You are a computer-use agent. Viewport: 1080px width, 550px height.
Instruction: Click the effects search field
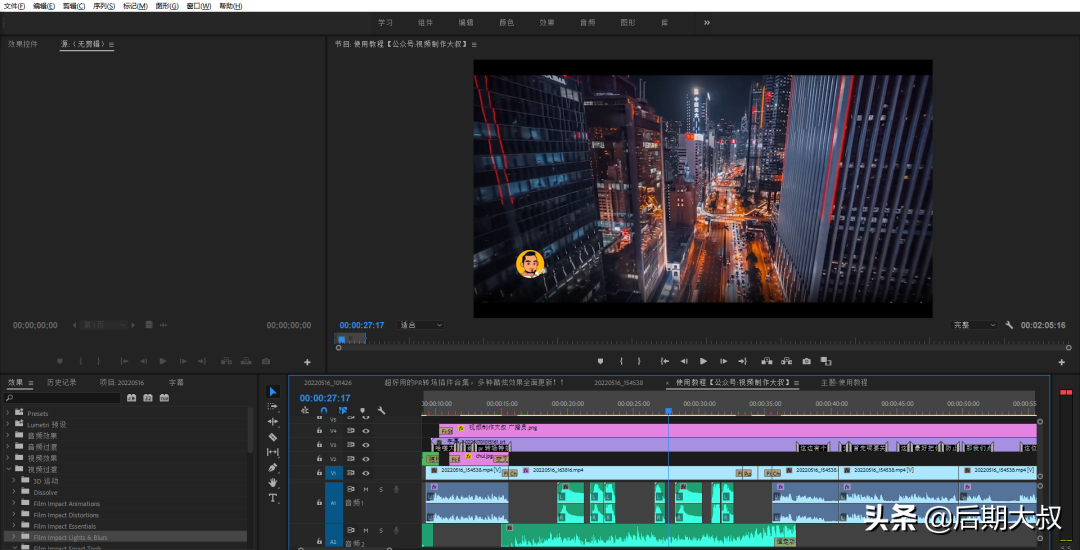tap(63, 398)
